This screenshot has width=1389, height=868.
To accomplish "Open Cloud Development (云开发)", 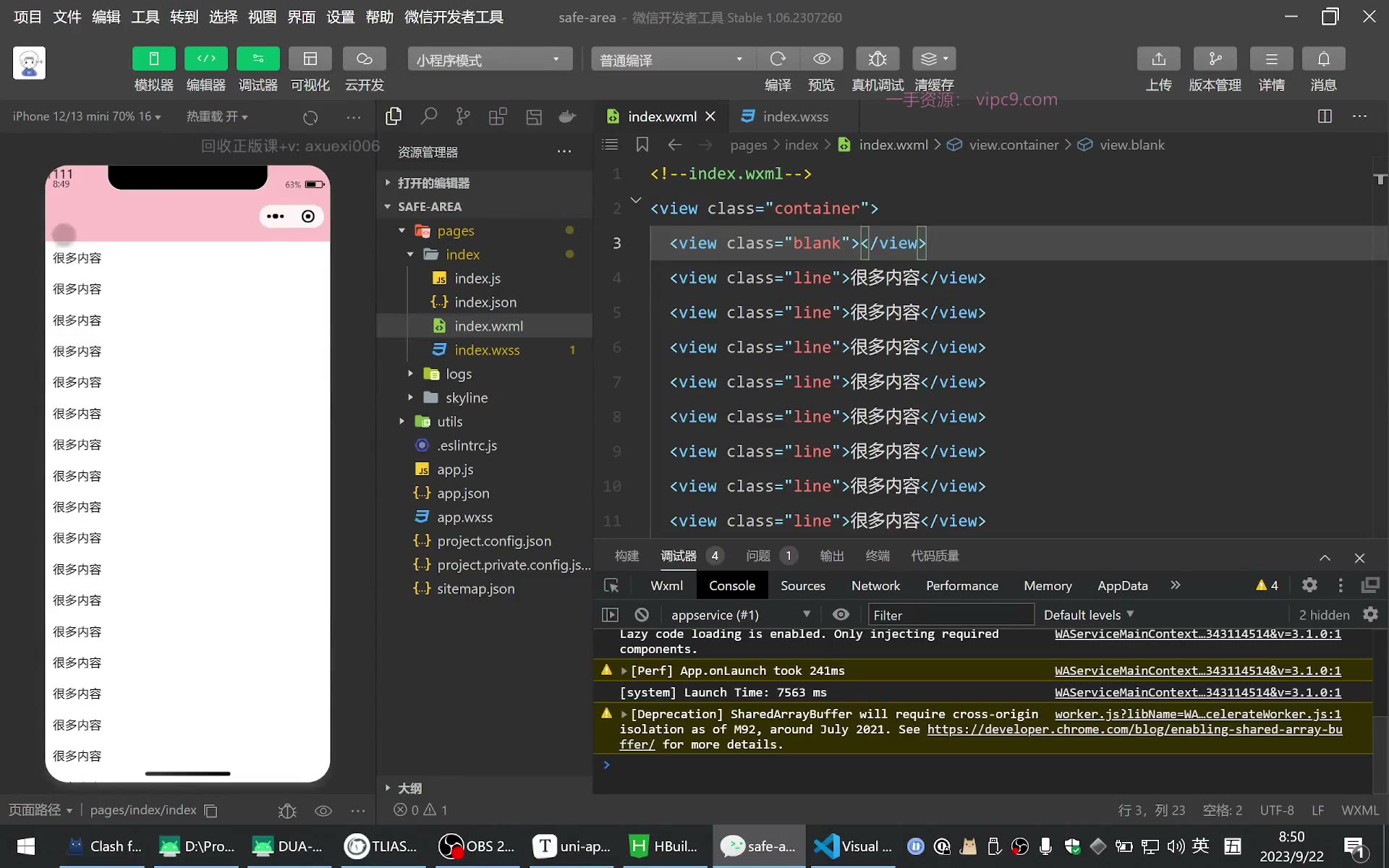I will click(x=364, y=59).
